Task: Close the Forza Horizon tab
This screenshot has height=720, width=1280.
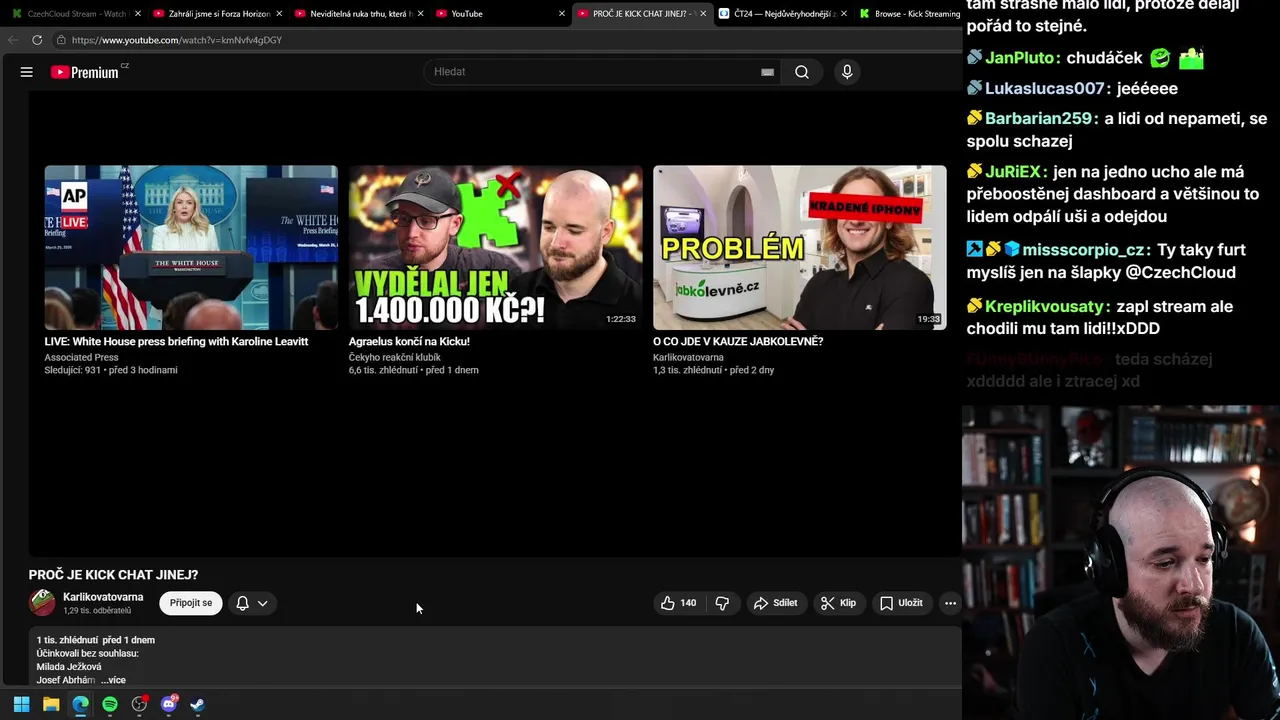Action: (279, 14)
